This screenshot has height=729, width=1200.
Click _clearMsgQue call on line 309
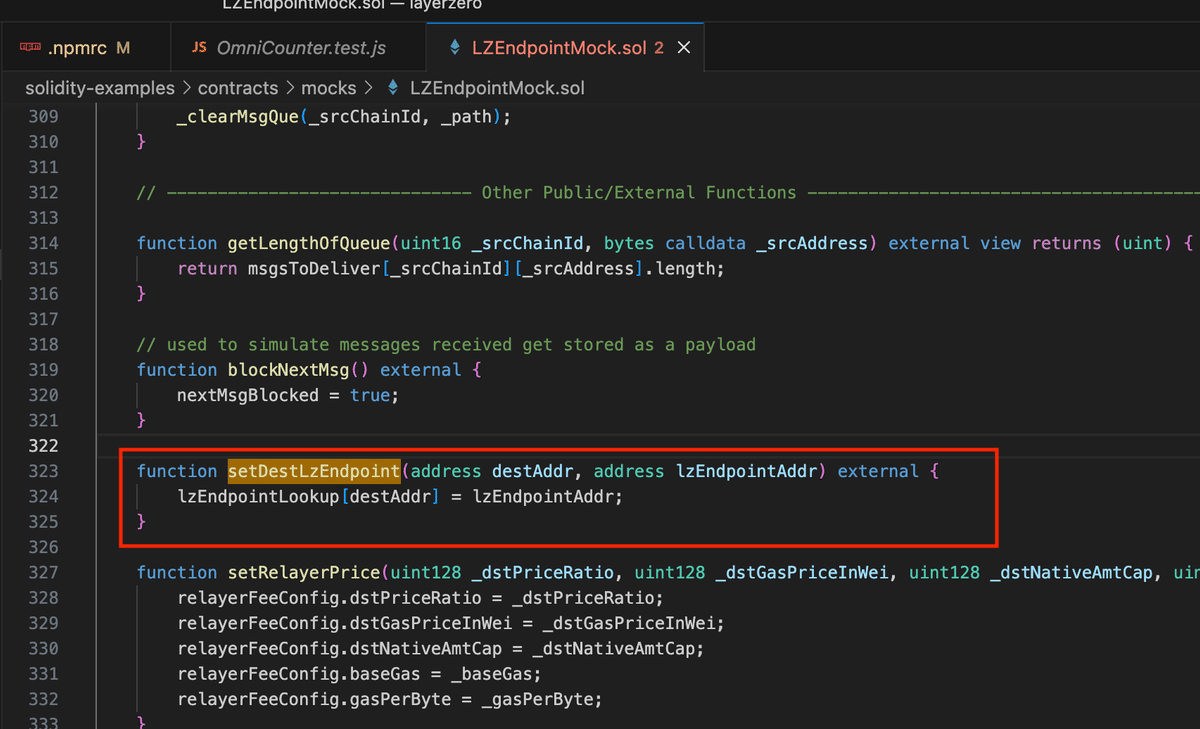[x=238, y=116]
